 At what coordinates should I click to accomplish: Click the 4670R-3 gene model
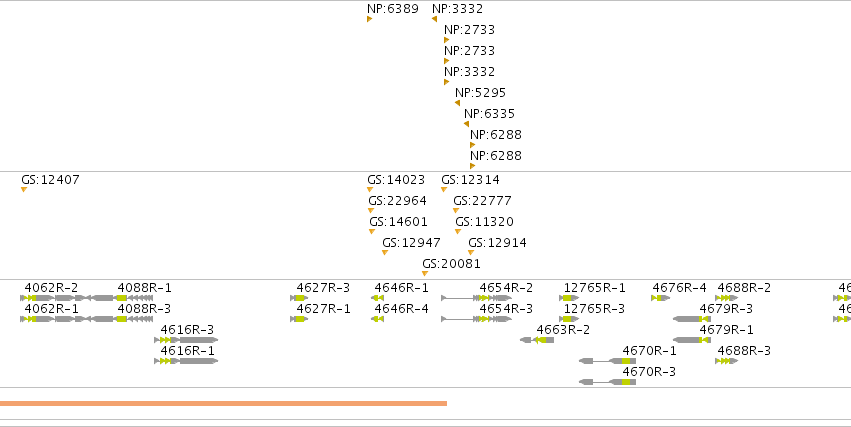607,383
